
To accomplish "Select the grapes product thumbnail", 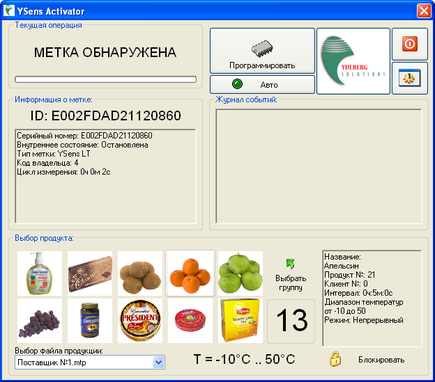I will pos(40,321).
